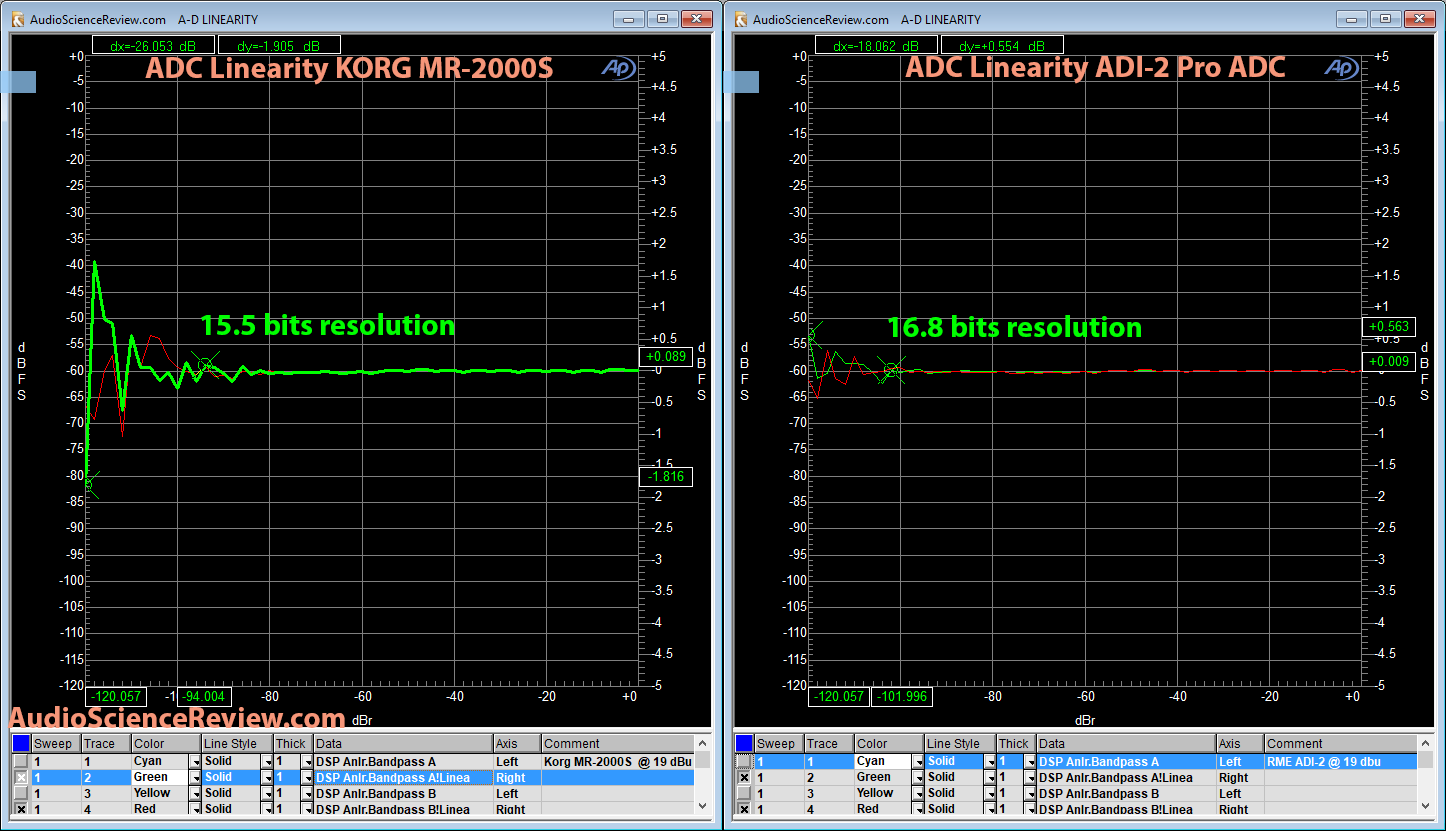Open the line style dropdown for KORG trace 1

click(267, 762)
